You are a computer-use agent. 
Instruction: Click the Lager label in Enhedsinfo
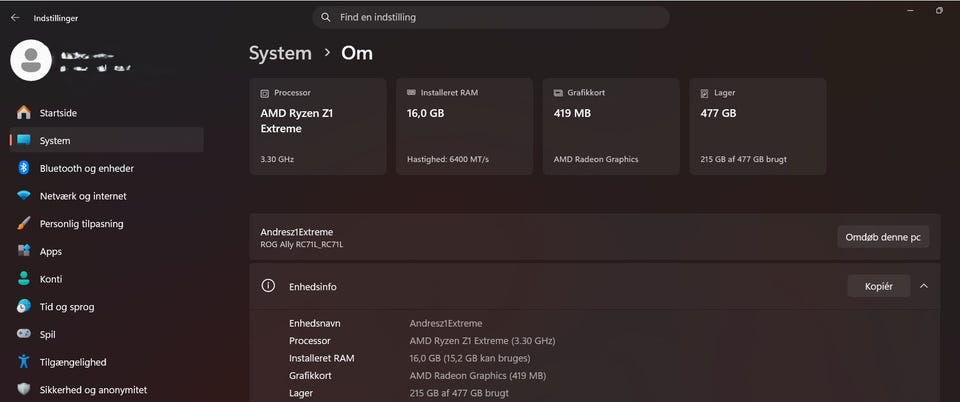click(x=300, y=393)
